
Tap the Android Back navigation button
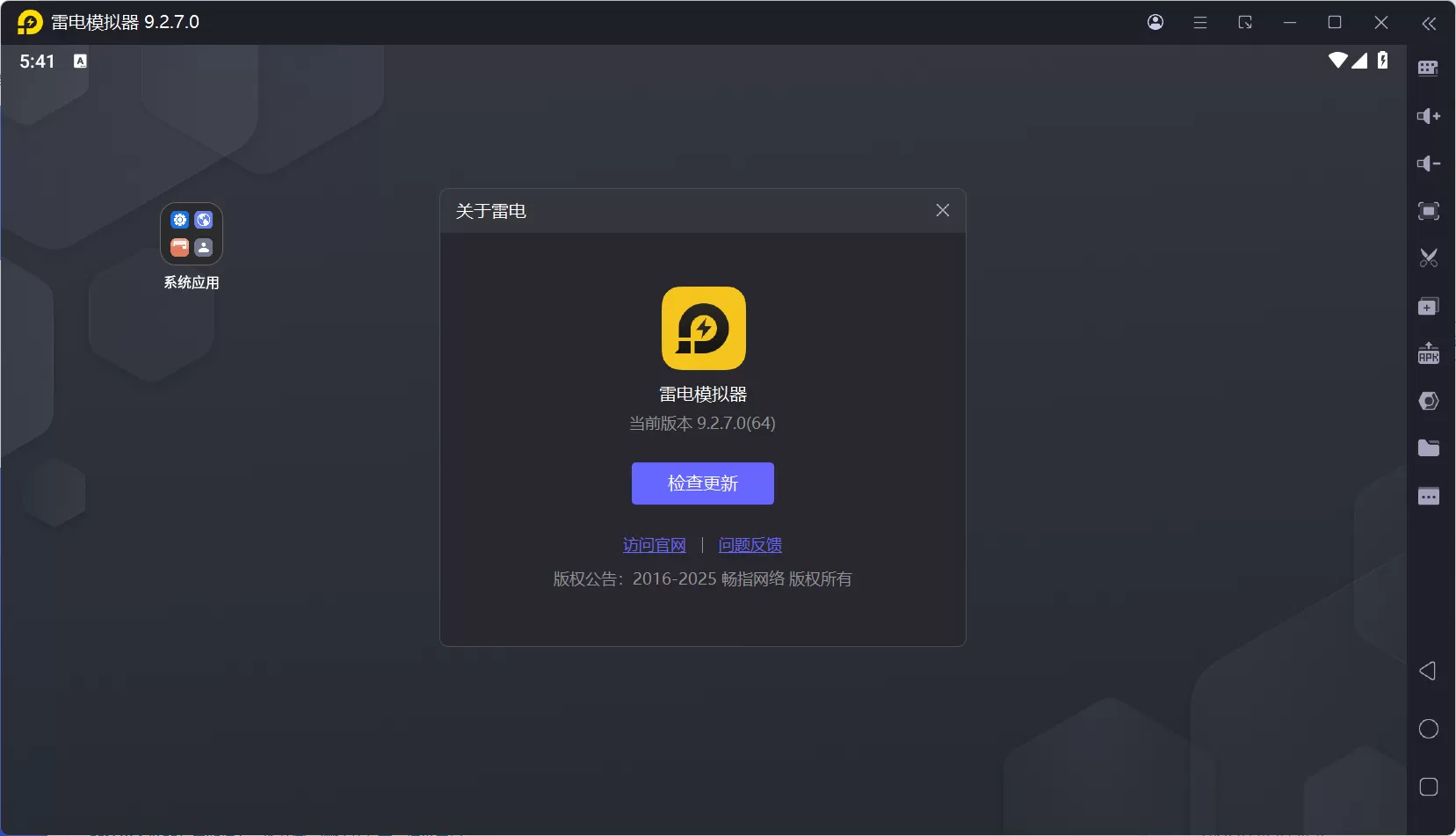click(x=1428, y=671)
